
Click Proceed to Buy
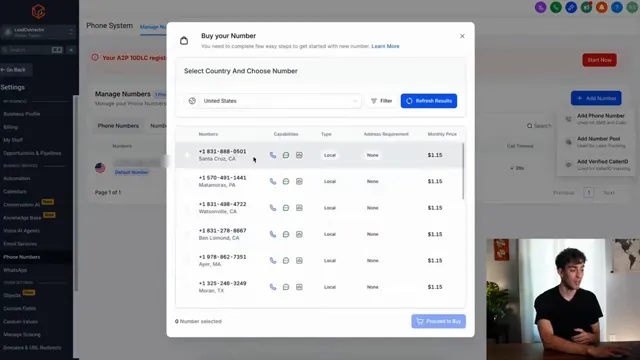[x=438, y=321]
